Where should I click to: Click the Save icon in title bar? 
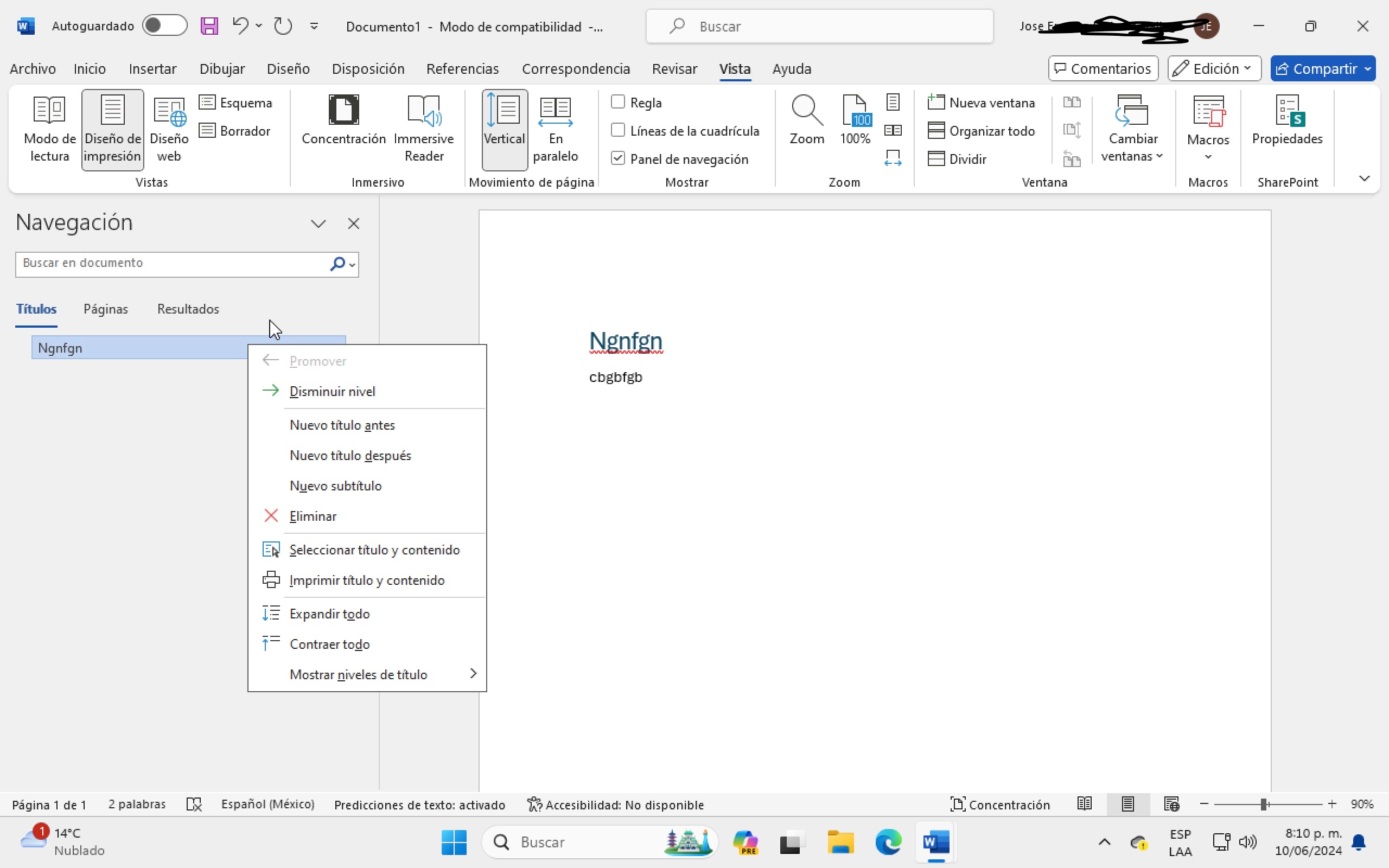click(209, 27)
